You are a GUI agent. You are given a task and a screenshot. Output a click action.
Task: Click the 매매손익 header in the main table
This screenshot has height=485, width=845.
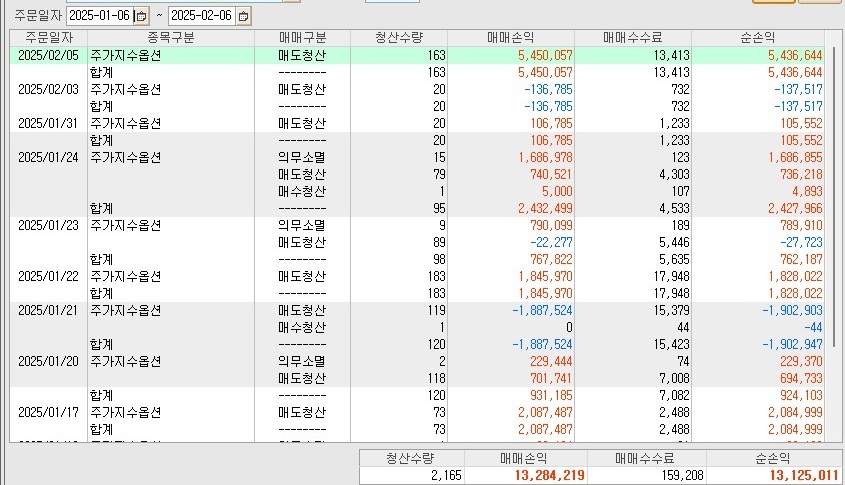(x=511, y=38)
